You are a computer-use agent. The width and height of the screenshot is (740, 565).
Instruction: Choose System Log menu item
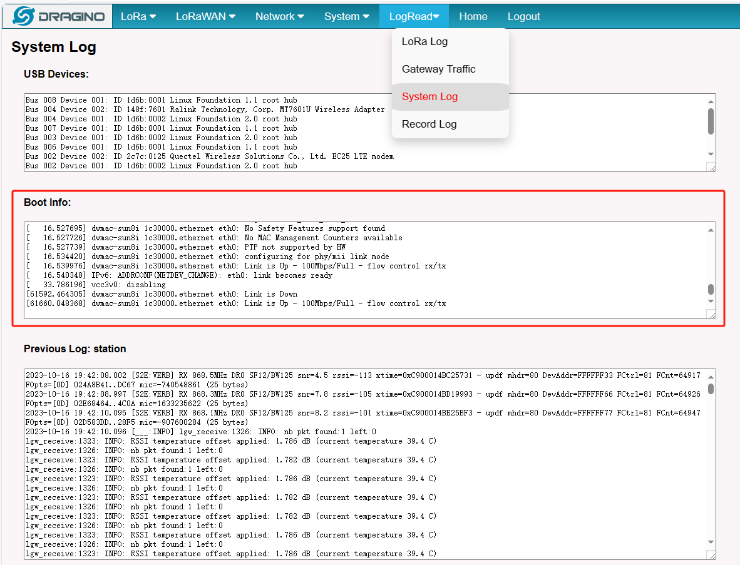[450, 96]
